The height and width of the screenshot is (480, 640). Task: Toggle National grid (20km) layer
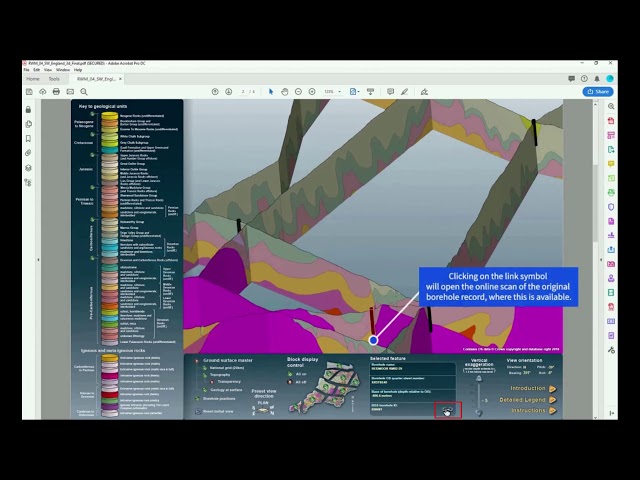click(x=204, y=368)
